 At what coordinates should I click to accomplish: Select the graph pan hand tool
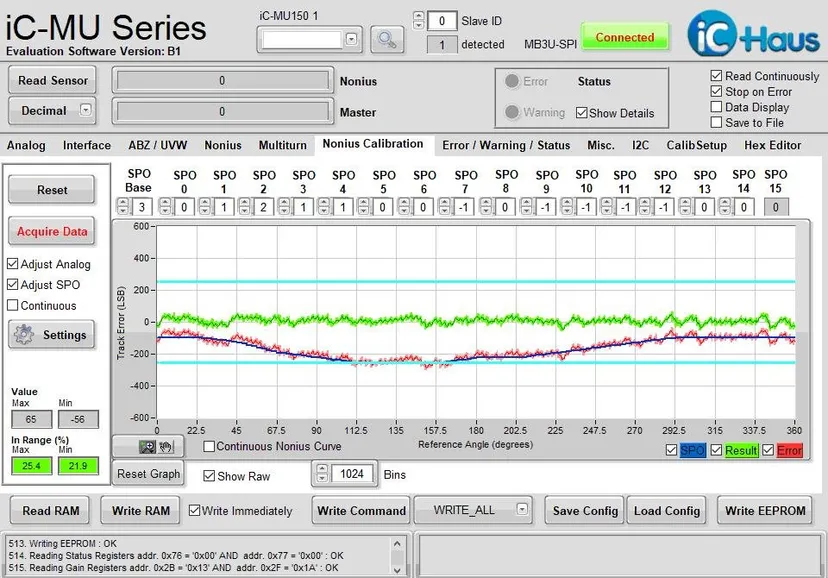166,447
